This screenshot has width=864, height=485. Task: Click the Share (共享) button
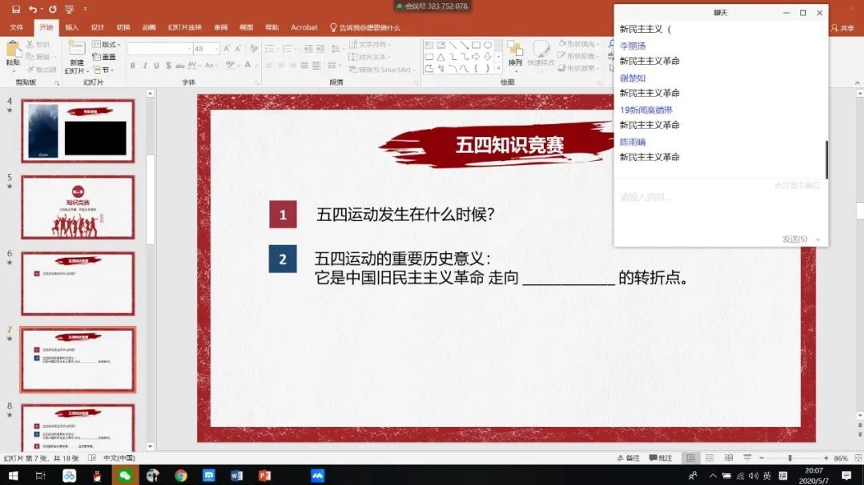click(843, 28)
